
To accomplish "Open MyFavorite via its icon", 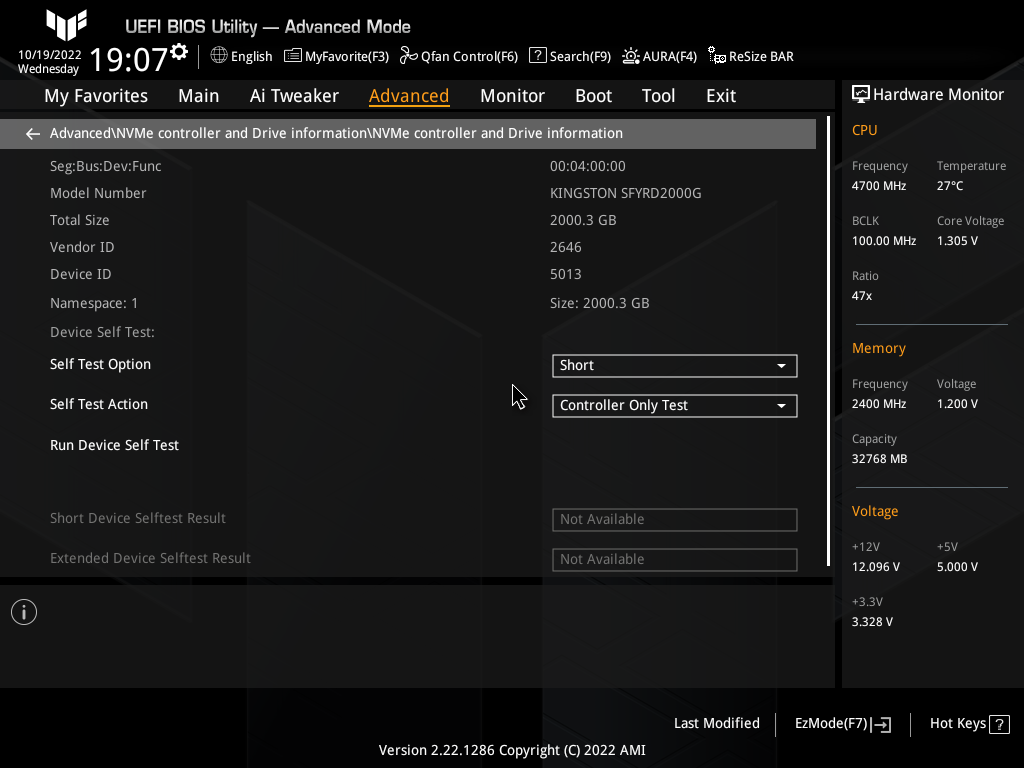I will [x=292, y=56].
